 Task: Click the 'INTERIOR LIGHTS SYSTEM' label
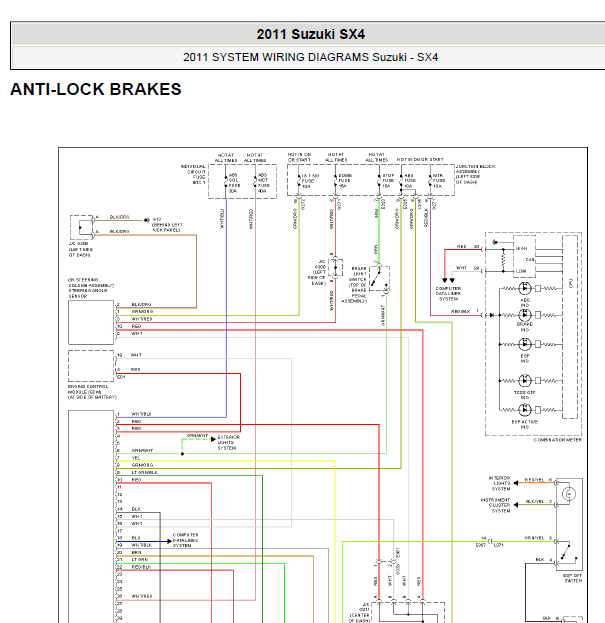click(499, 483)
